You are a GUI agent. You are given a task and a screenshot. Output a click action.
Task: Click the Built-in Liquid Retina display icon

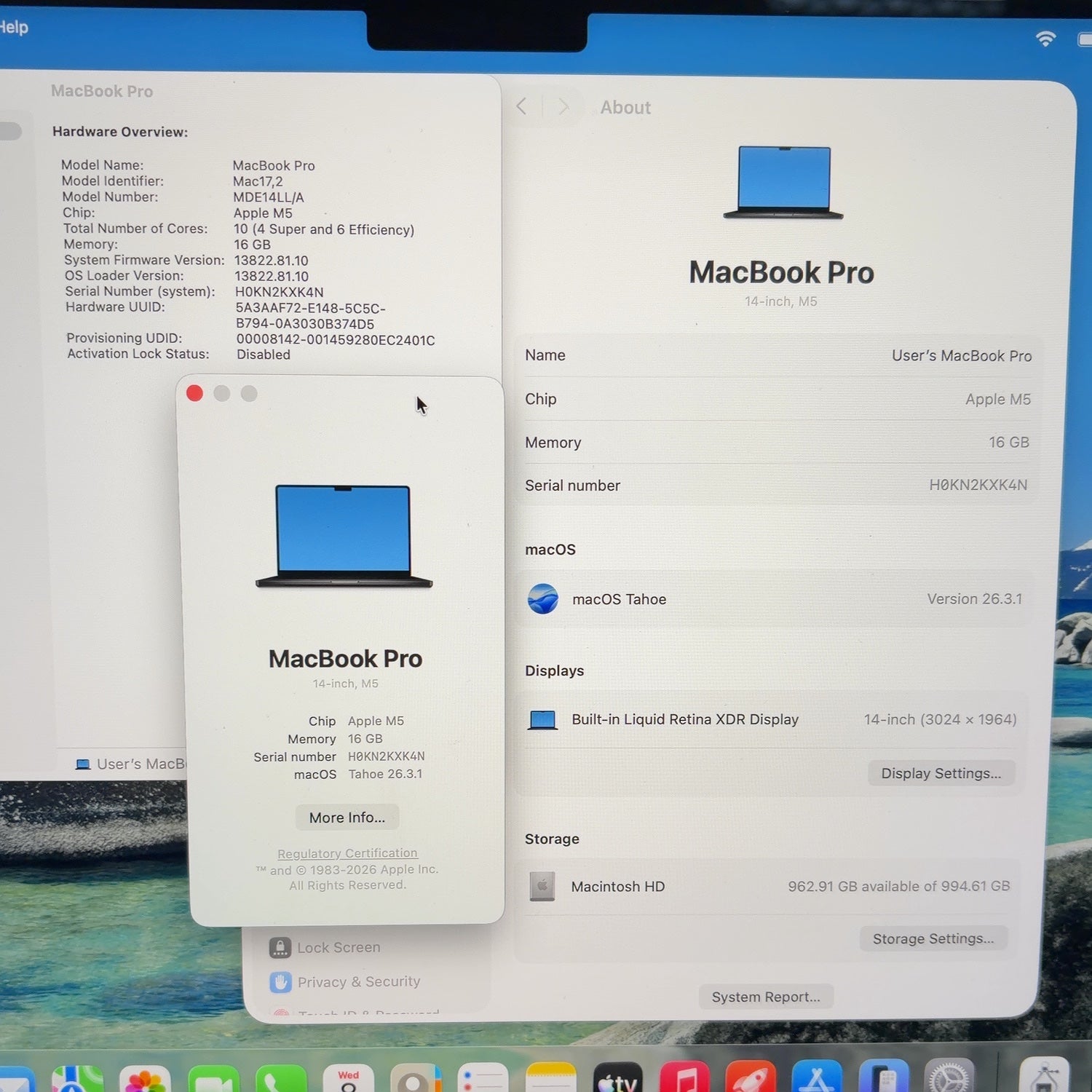[543, 720]
